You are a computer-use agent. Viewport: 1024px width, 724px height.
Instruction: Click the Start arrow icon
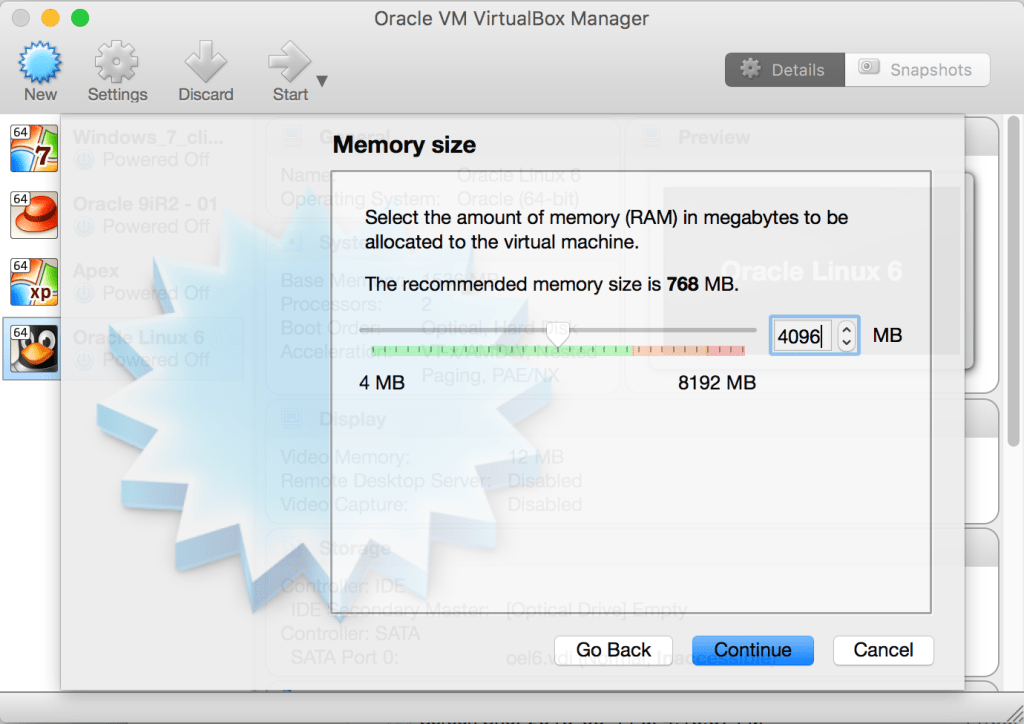289,61
